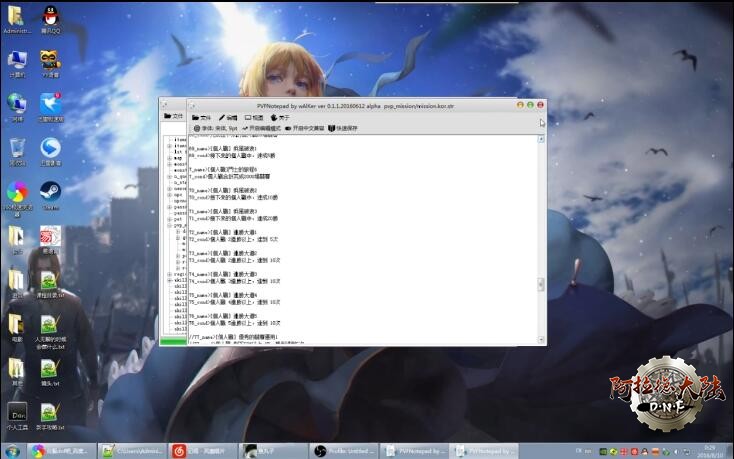Select the YY语音 desktop icon
Viewport: 734px width, 459px height.
click(x=51, y=64)
